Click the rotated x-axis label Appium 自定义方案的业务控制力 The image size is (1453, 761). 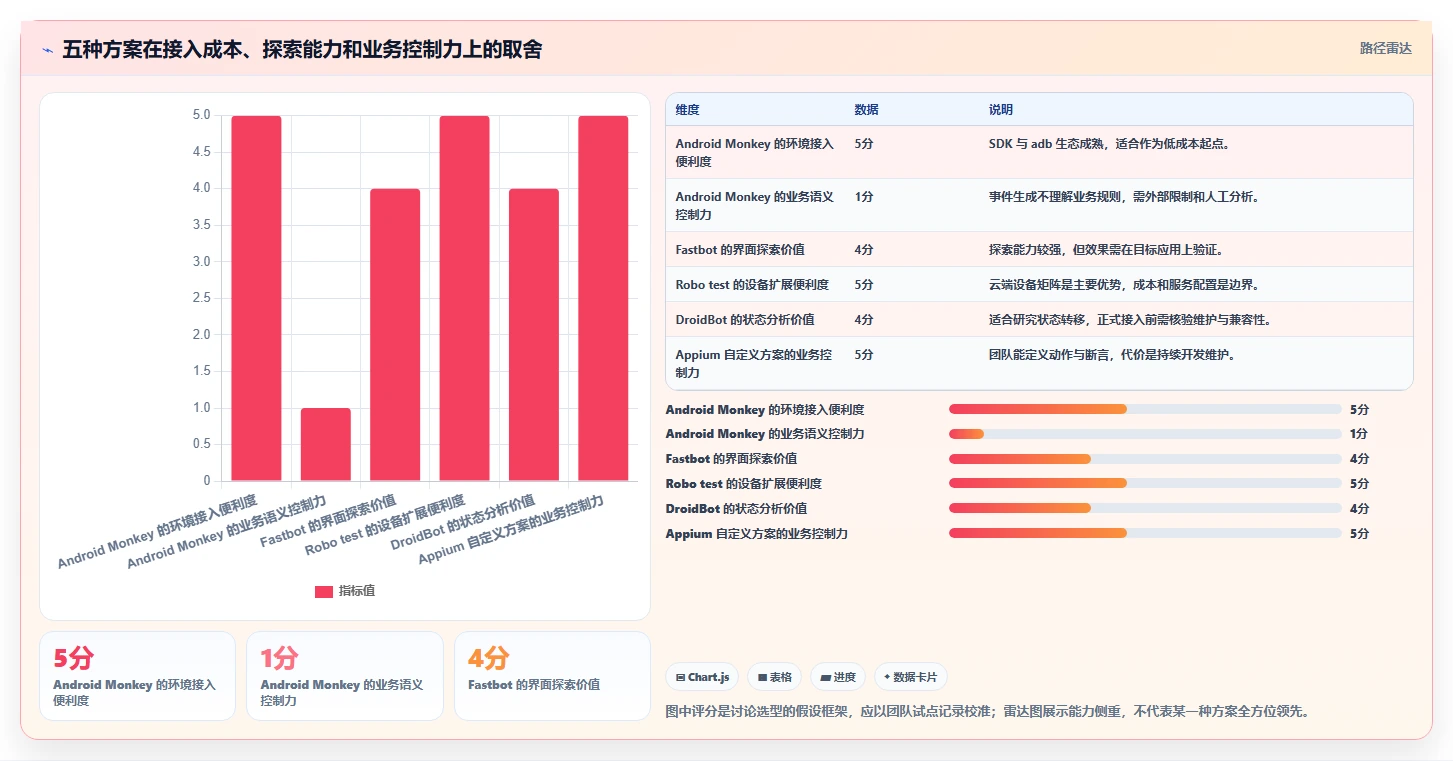point(511,529)
